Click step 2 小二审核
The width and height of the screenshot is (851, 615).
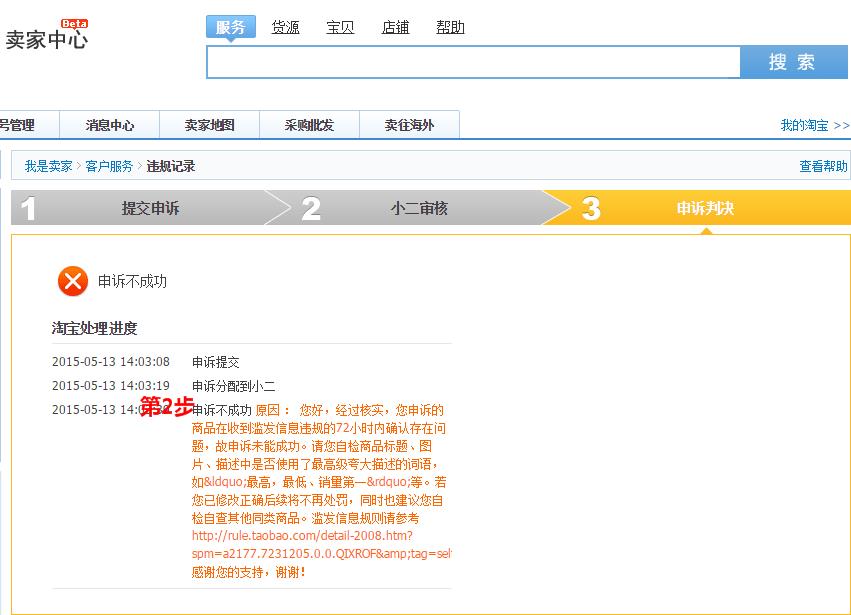click(418, 208)
